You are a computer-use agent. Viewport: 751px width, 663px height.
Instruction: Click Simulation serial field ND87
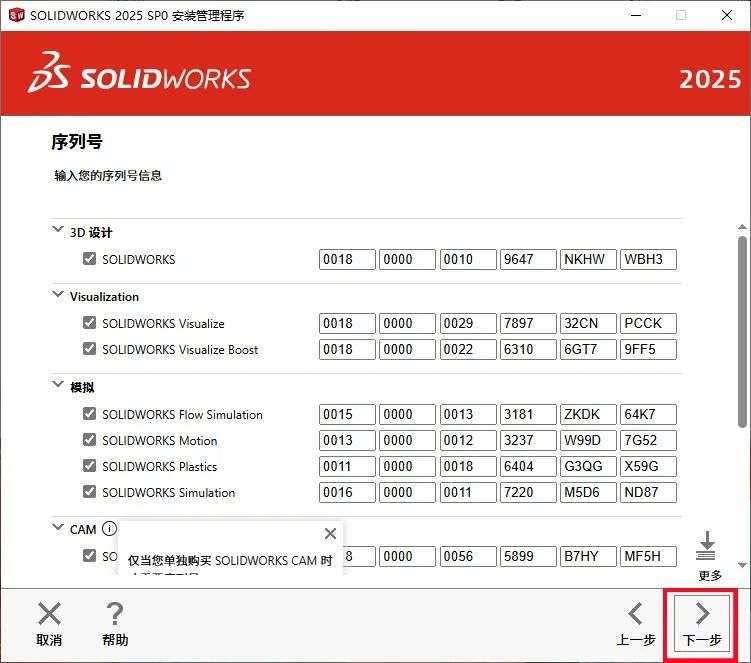tap(648, 492)
